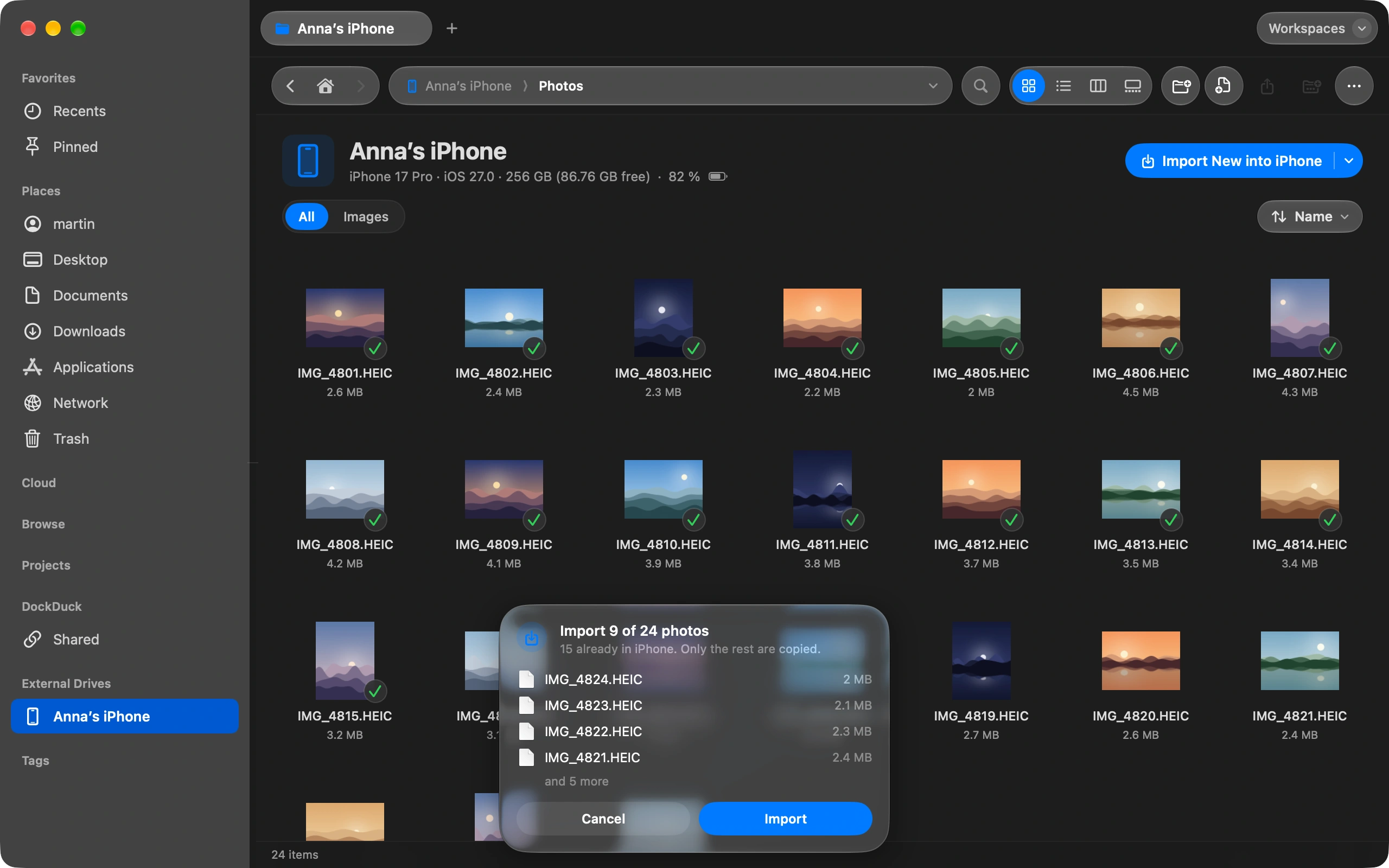Create a new file
Image resolution: width=1389 pixels, height=868 pixels.
click(1224, 86)
